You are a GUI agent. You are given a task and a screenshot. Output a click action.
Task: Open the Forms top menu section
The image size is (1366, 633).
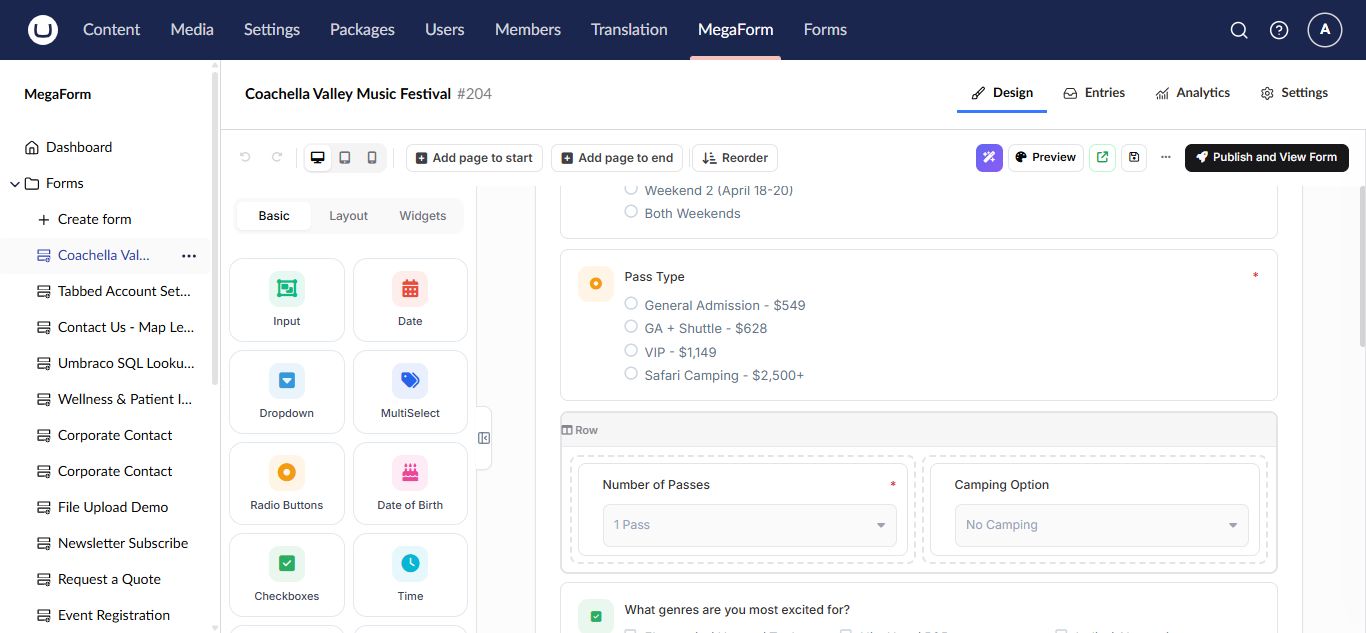[x=825, y=30]
